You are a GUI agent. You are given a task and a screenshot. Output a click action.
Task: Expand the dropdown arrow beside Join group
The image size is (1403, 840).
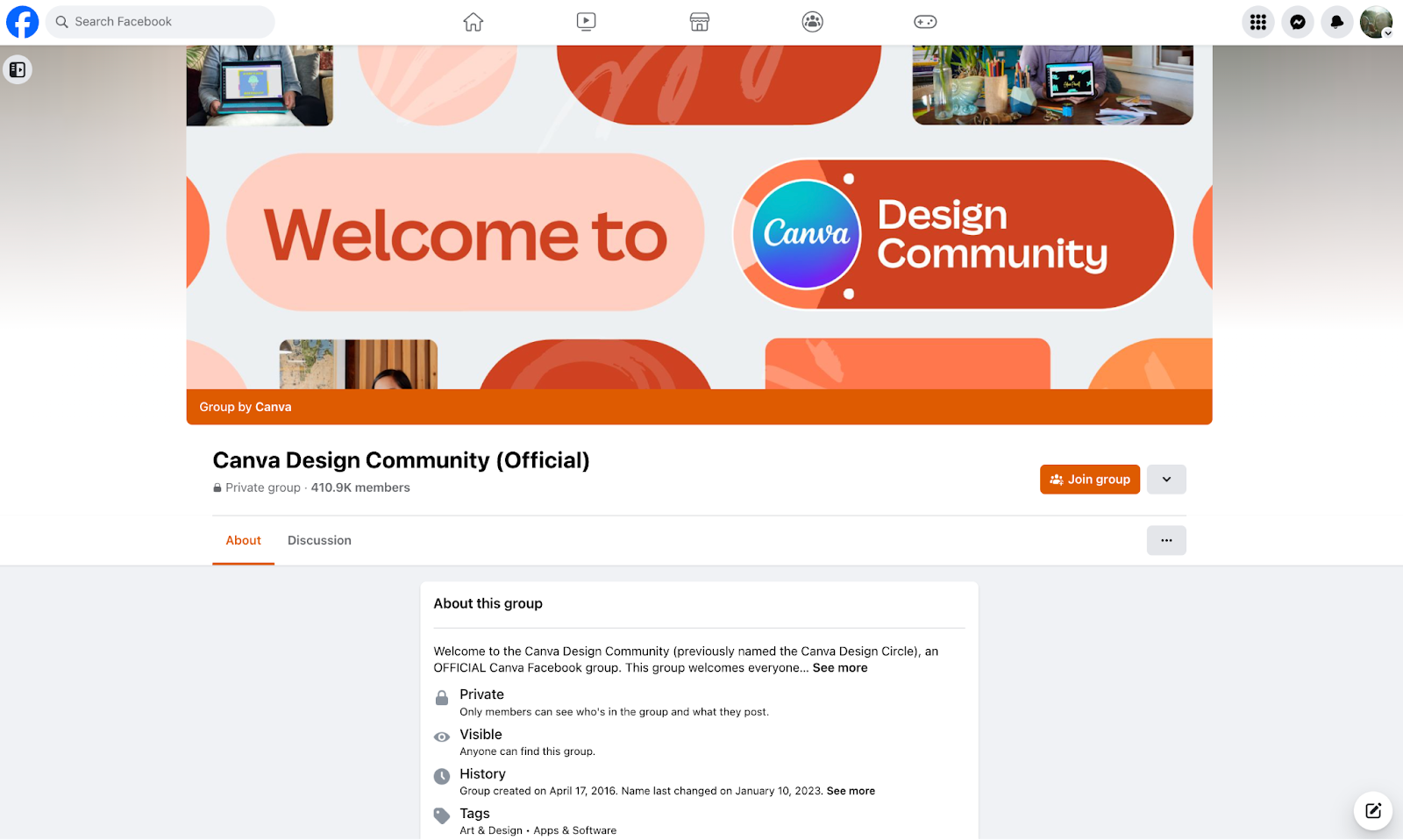[1165, 480]
